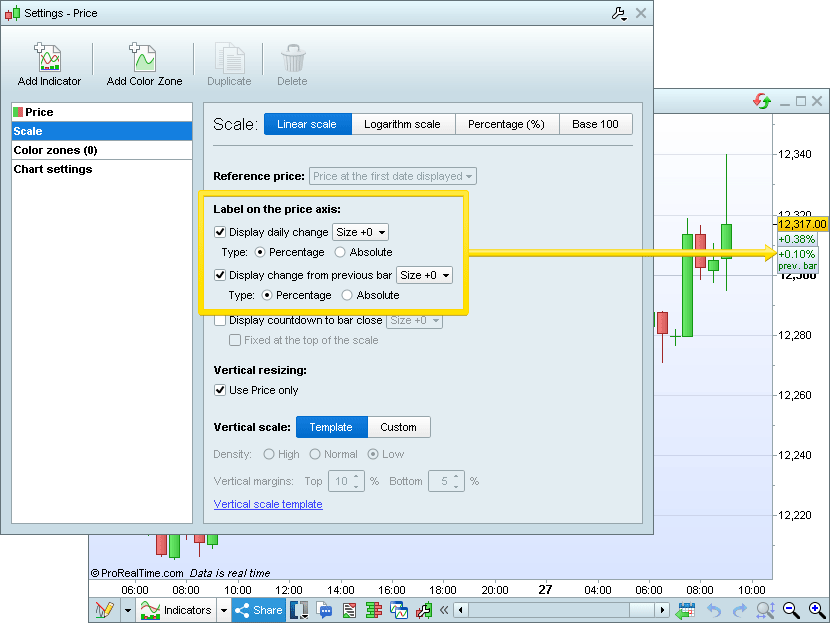Open daily change Size +0 dropdown
The width and height of the screenshot is (830, 623).
[361, 232]
